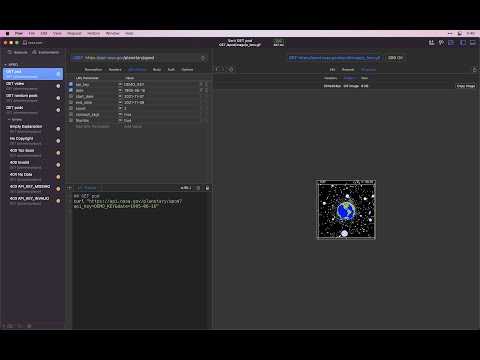Select the Empty Explanation request
This screenshot has height=360, width=480.
(x=33, y=129)
